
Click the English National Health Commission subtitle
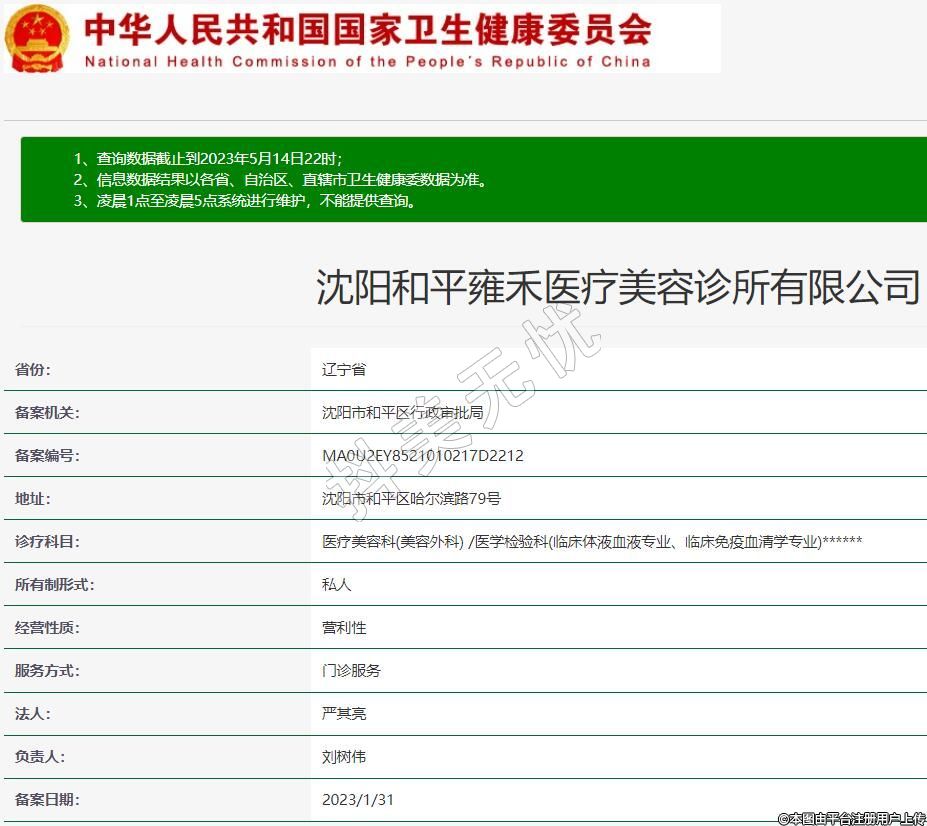(x=367, y=62)
